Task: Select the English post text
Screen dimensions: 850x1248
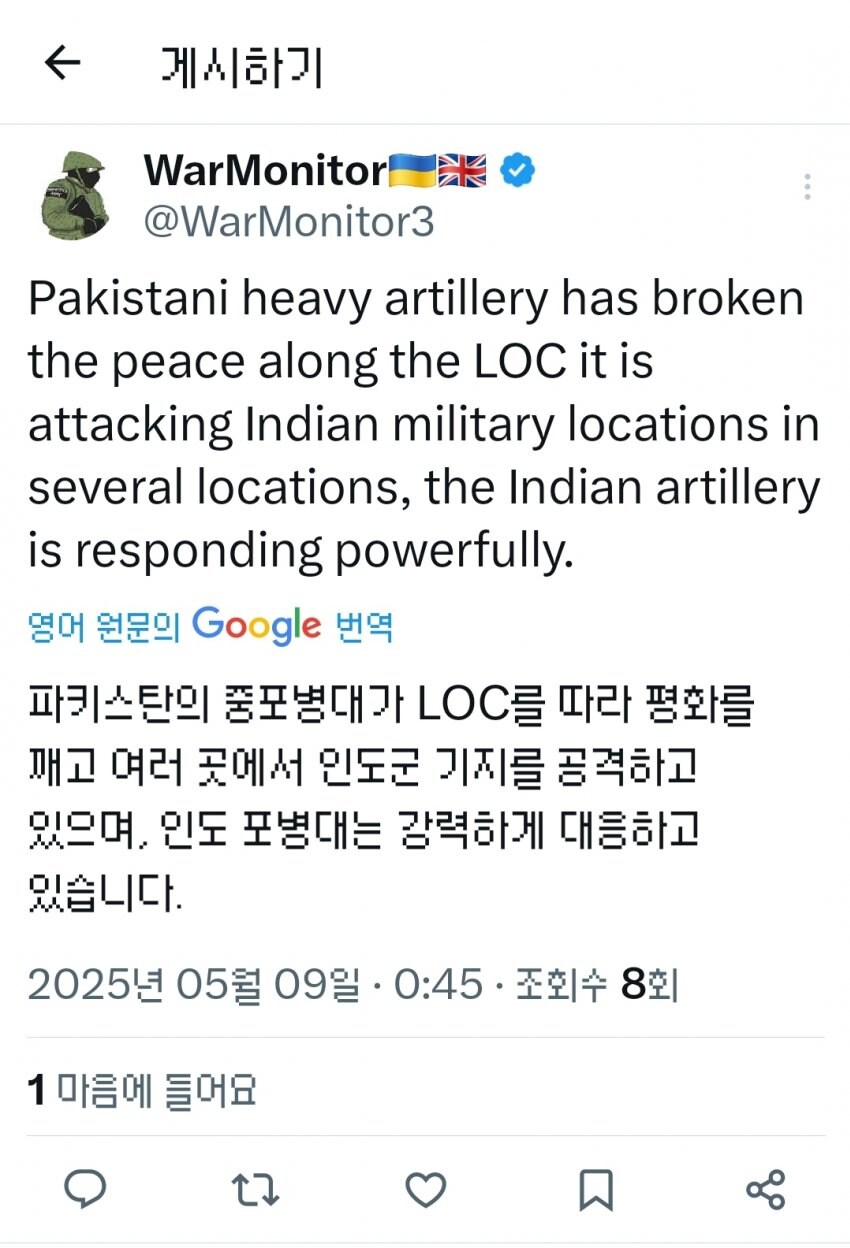Action: 424,425
